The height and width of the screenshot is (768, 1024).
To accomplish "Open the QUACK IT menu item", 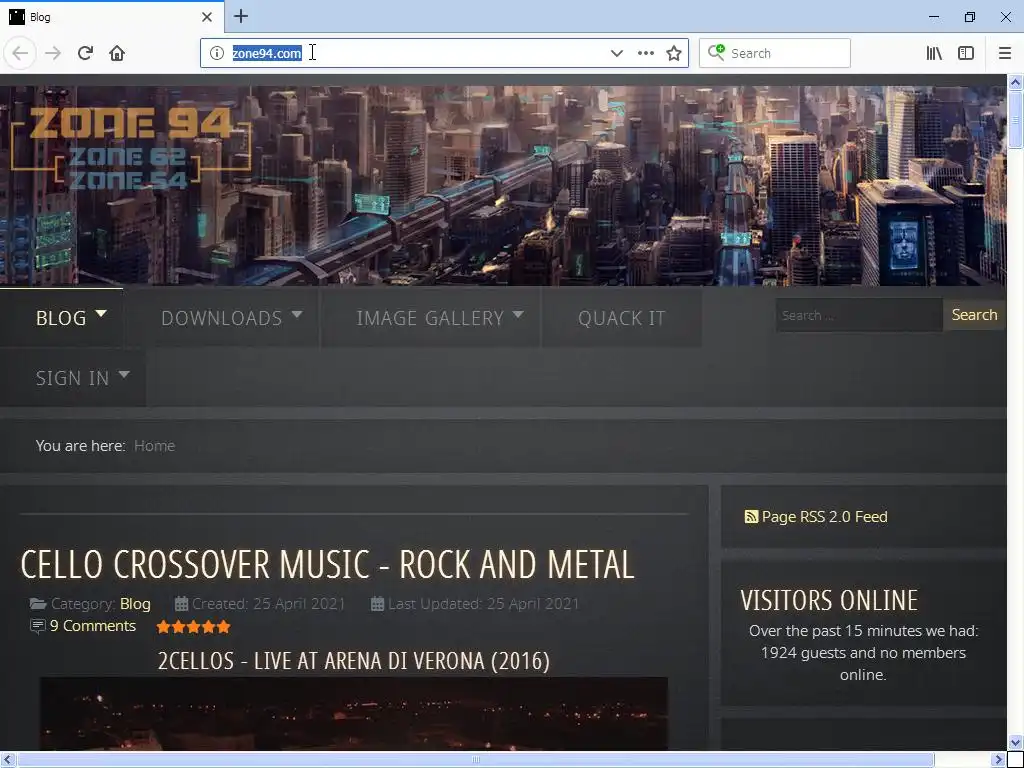I will pos(621,318).
